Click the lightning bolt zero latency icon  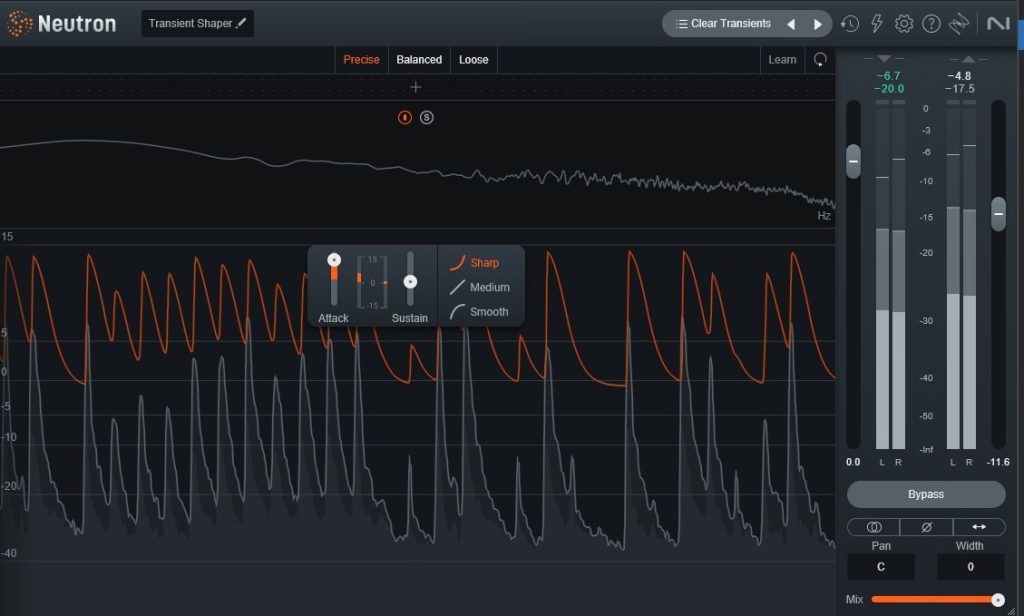pyautogui.click(x=877, y=24)
